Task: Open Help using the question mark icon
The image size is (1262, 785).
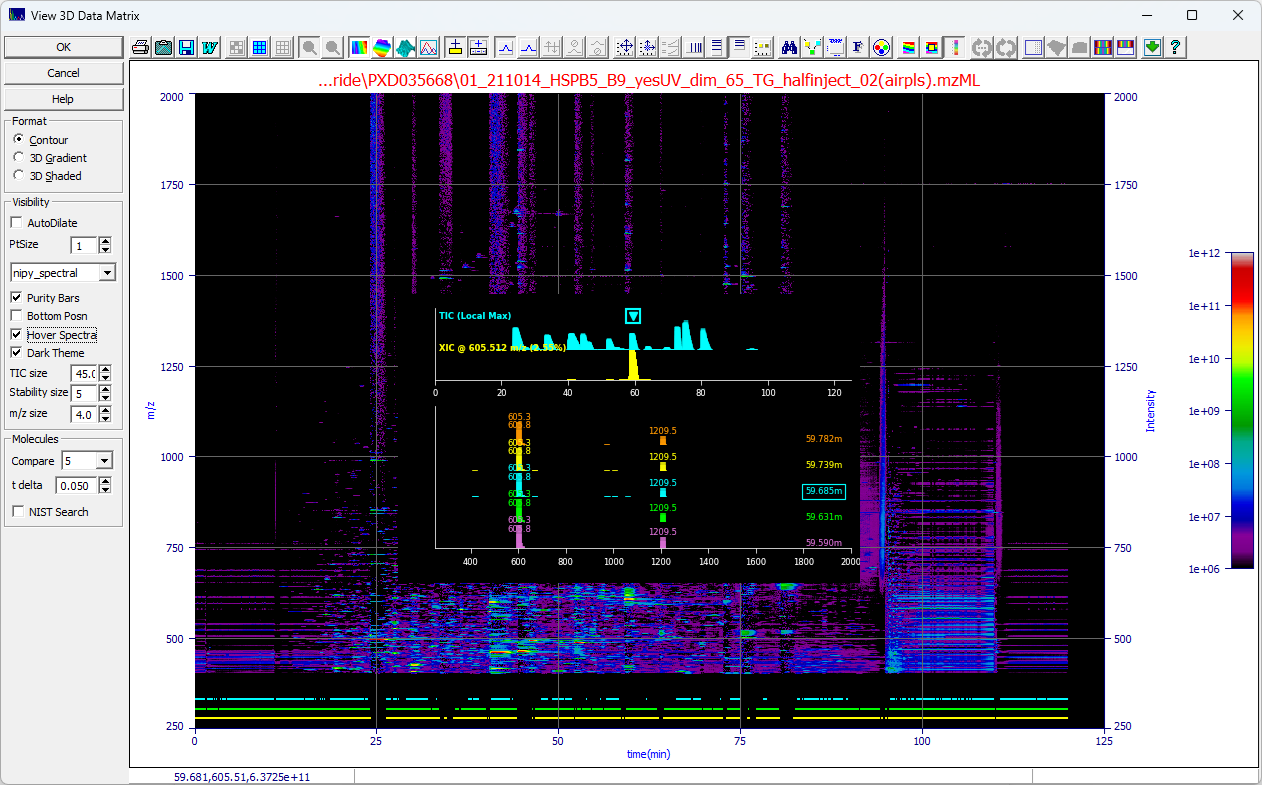Action: pyautogui.click(x=1174, y=46)
